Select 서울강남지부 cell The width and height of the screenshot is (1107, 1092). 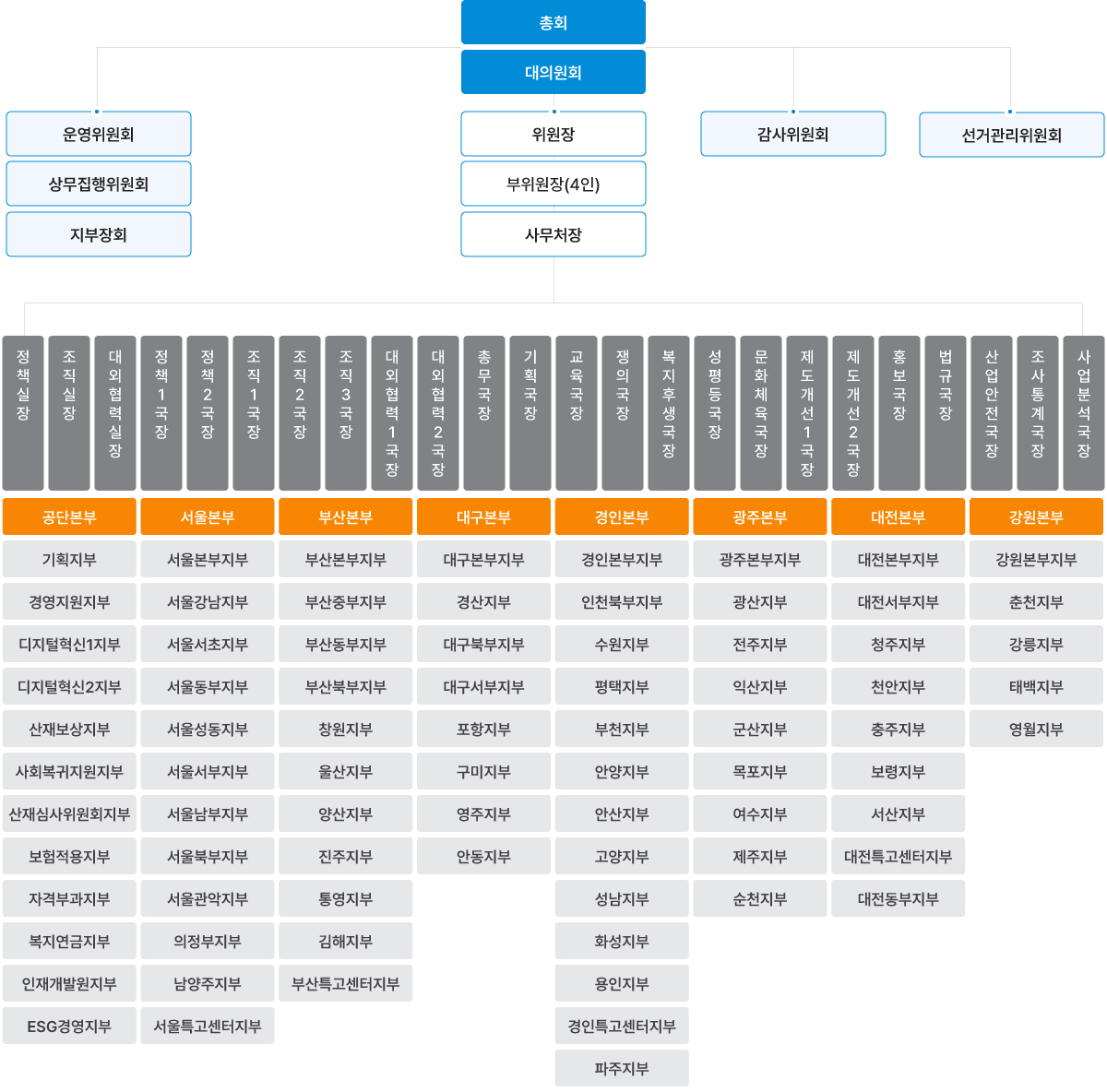click(x=208, y=602)
